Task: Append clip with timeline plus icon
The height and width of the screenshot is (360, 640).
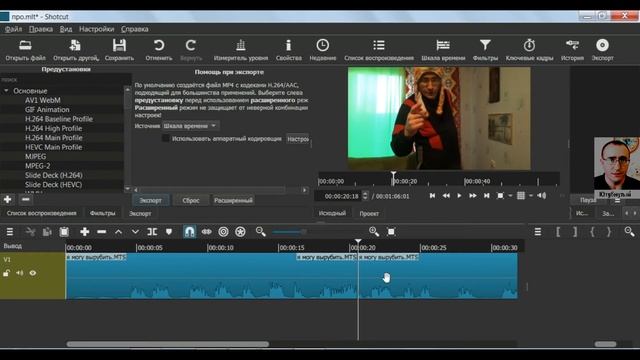Action: [x=84, y=232]
